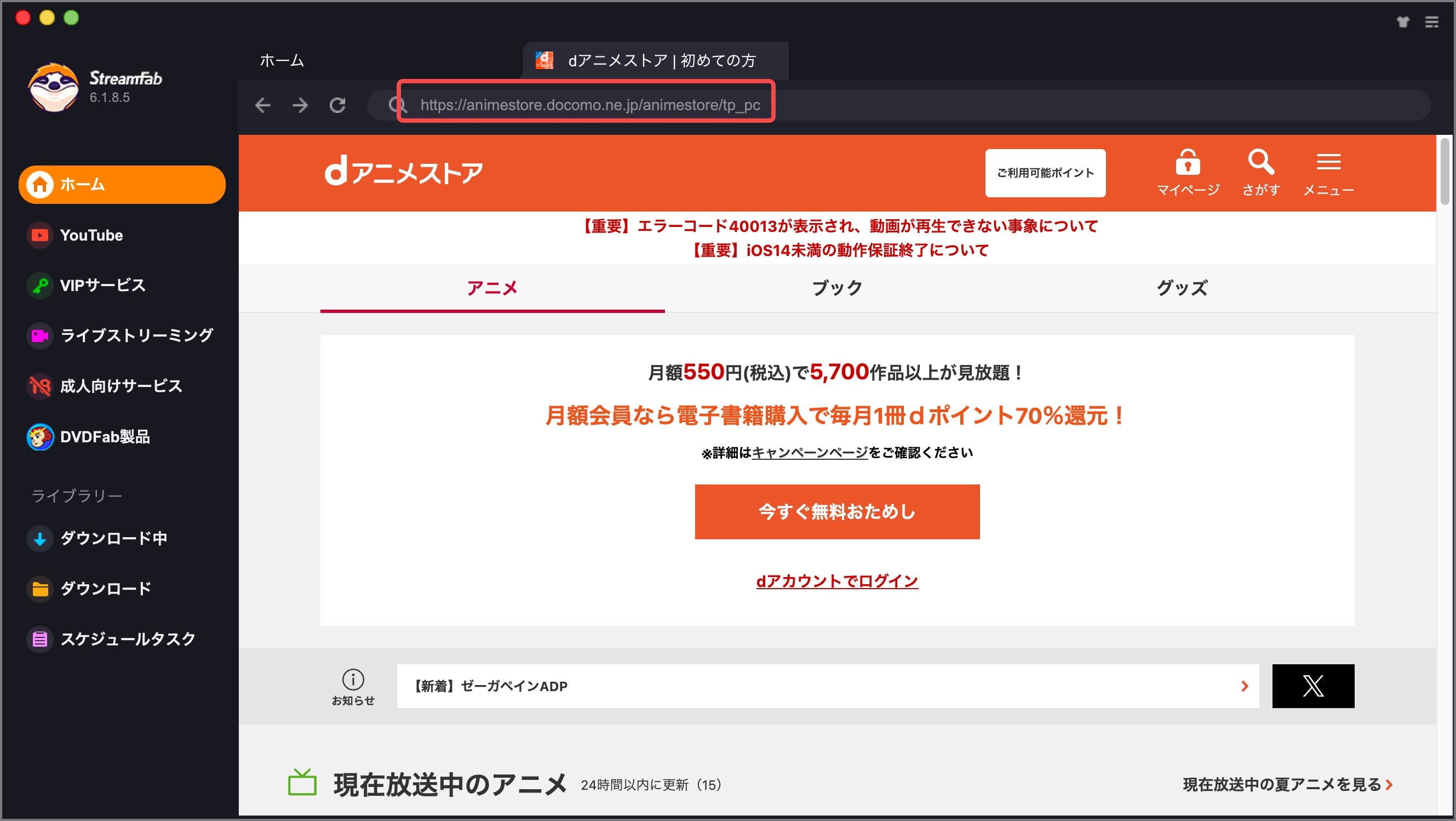Open the site メニュー hamburger icon

(1328, 174)
